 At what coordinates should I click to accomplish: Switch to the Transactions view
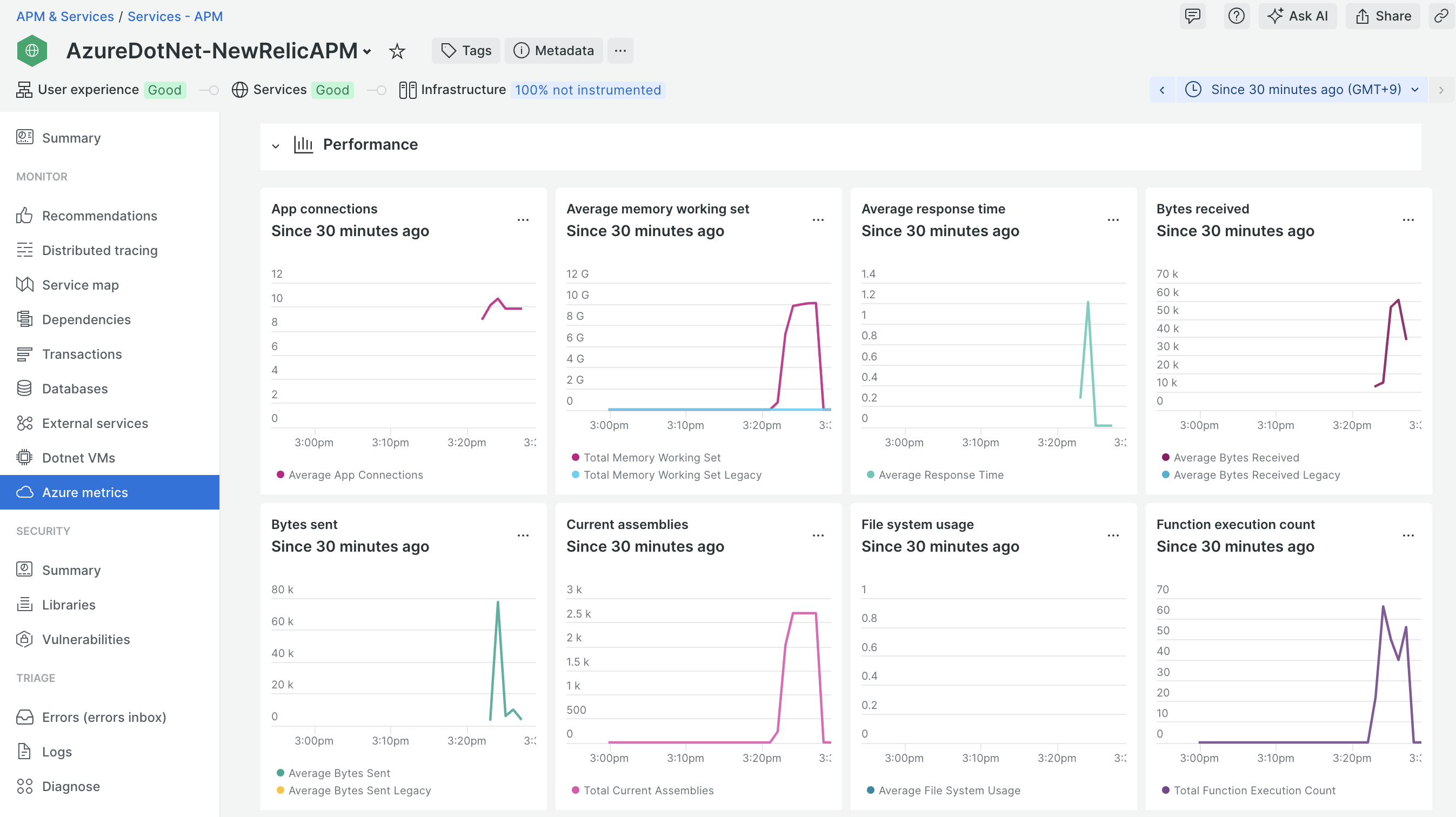(x=82, y=354)
